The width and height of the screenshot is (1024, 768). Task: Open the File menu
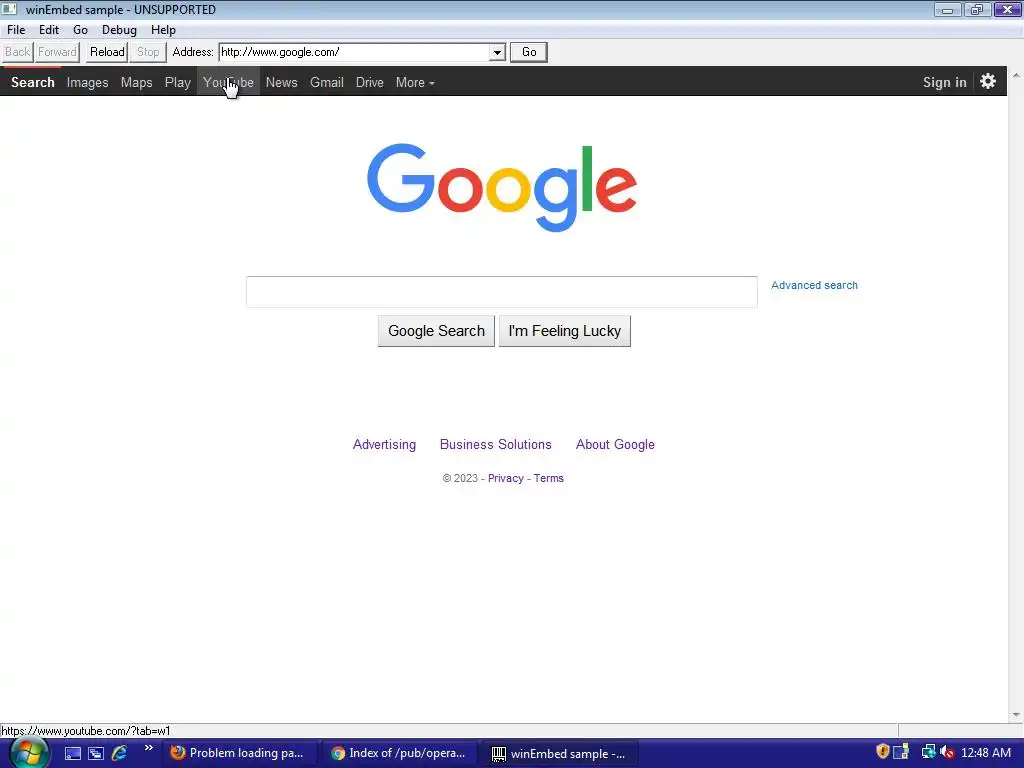[16, 30]
